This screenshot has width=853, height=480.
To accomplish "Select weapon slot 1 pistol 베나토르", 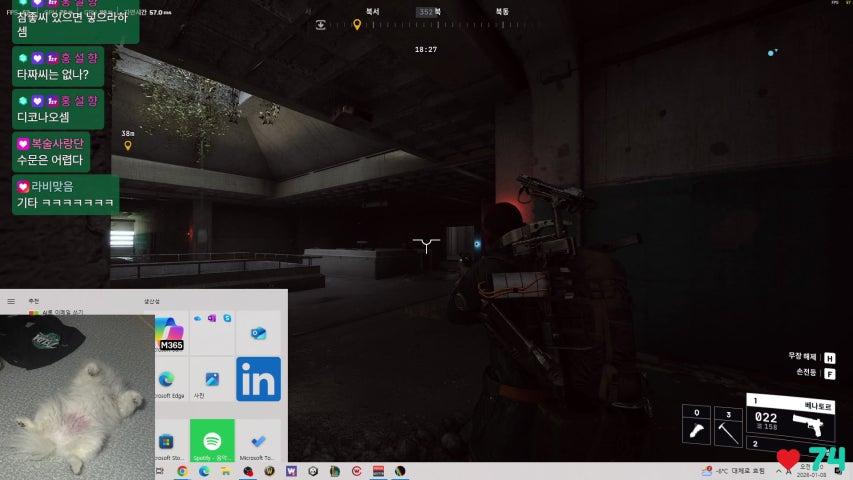I will pyautogui.click(x=790, y=416).
